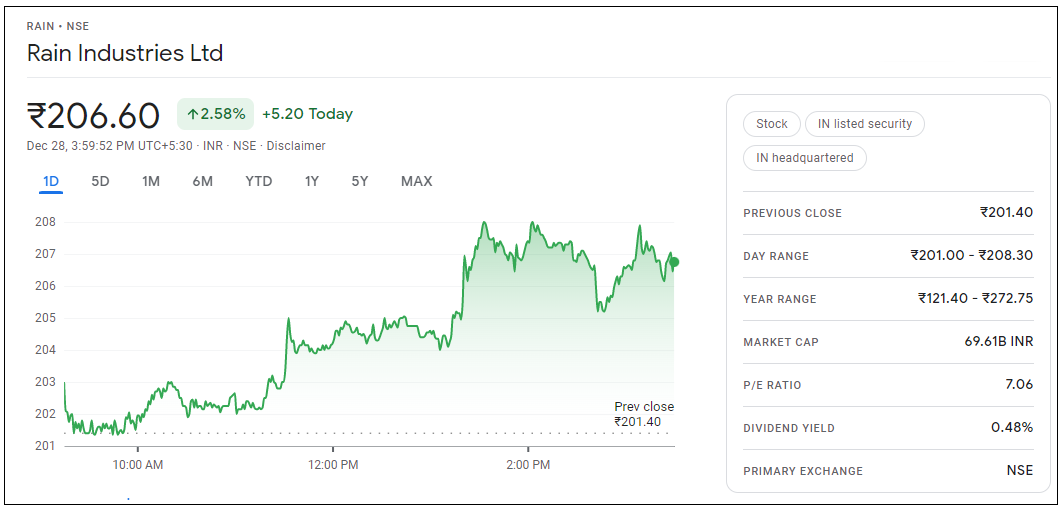Click the IN headquartered chip

804,158
